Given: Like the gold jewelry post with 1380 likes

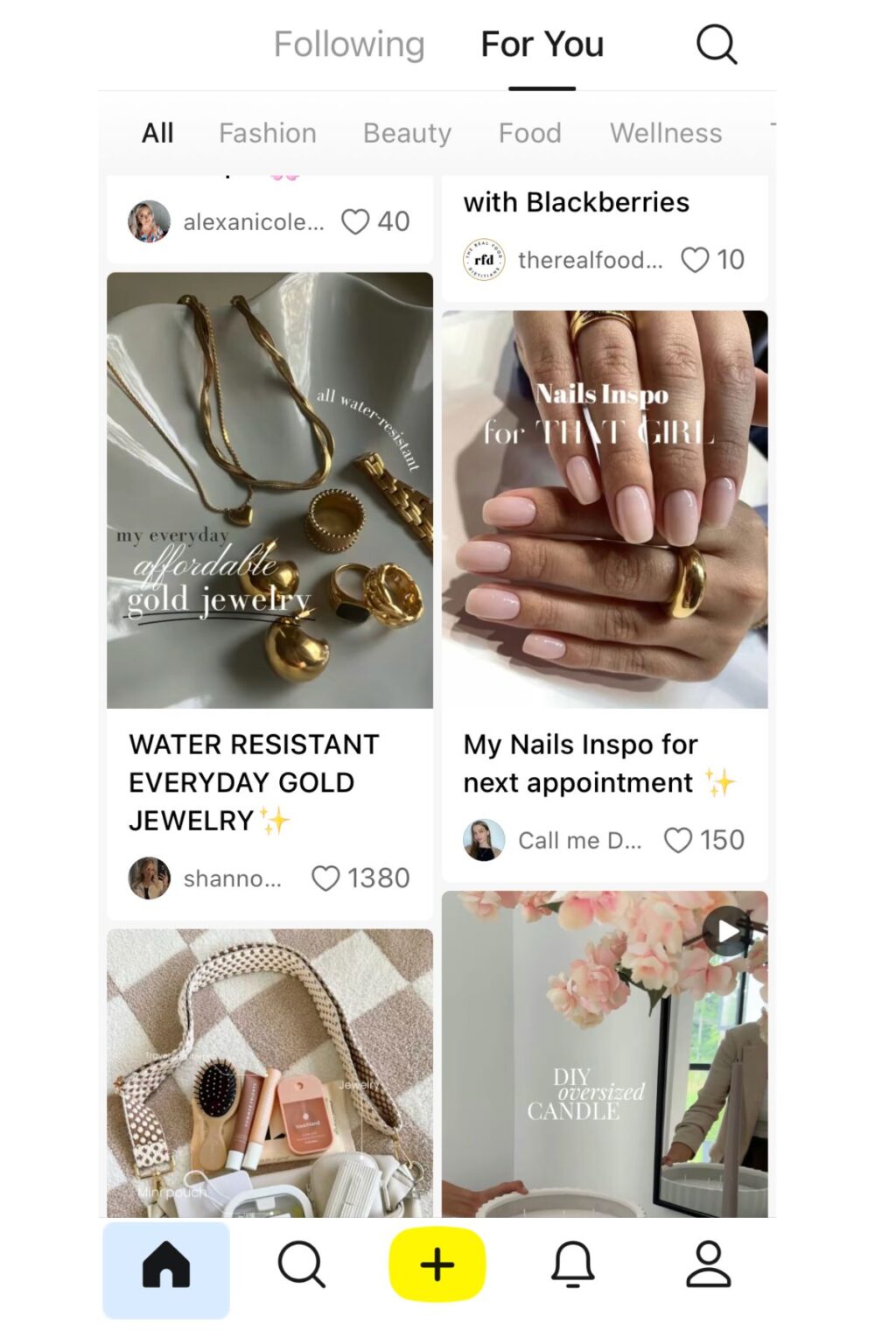Looking at the screenshot, I should [325, 878].
